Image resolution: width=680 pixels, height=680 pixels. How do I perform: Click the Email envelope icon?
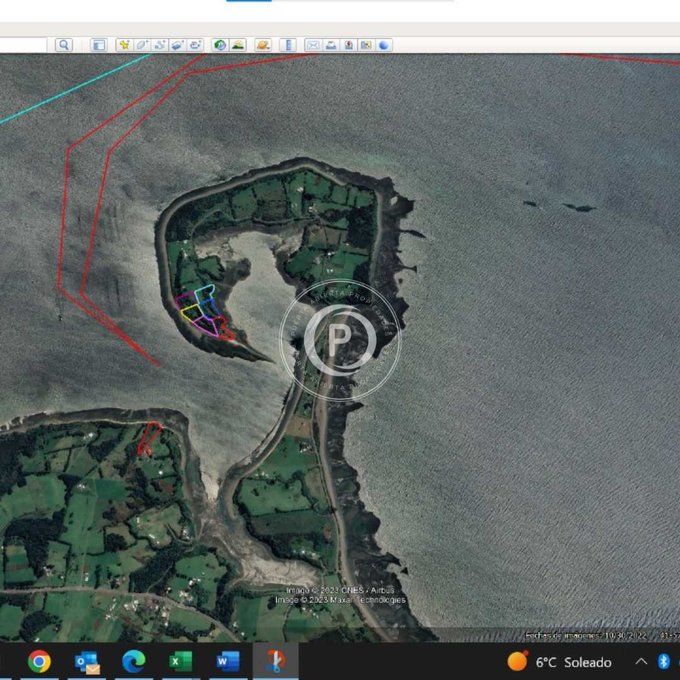click(x=313, y=45)
